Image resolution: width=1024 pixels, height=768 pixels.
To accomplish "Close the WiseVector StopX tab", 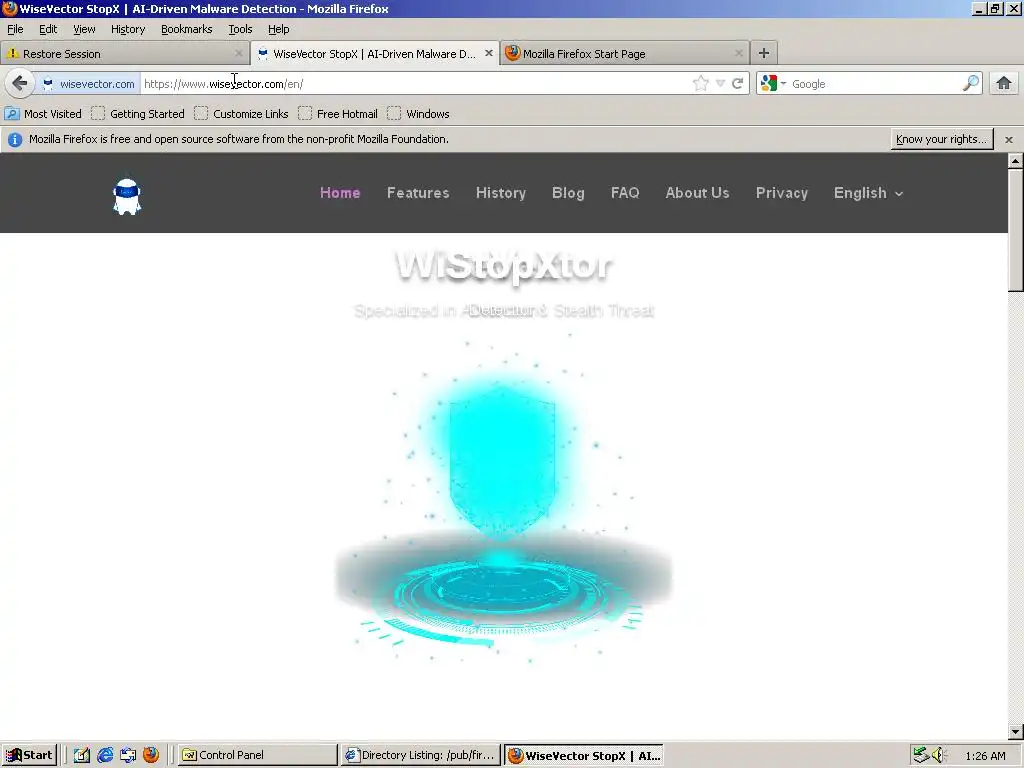I will point(488,53).
